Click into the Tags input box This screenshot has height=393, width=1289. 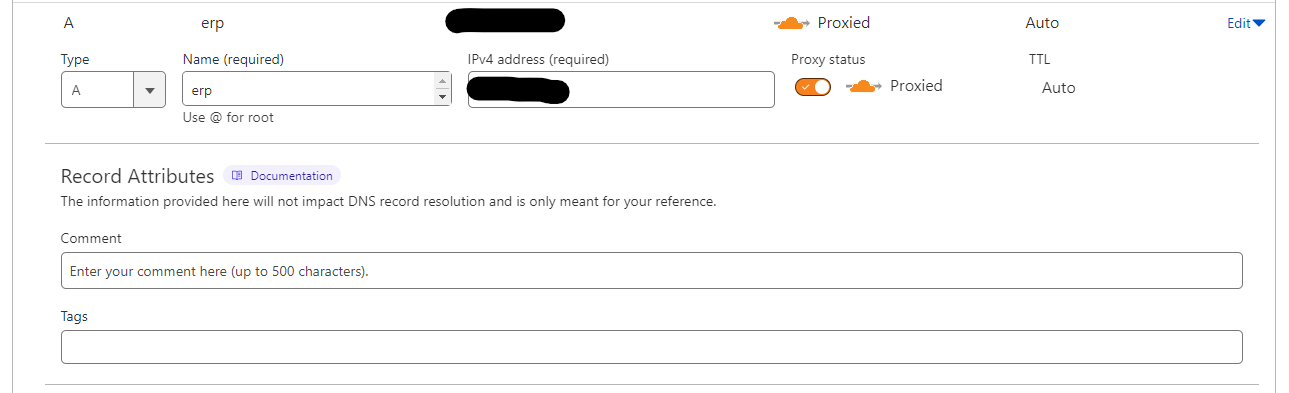coord(652,347)
